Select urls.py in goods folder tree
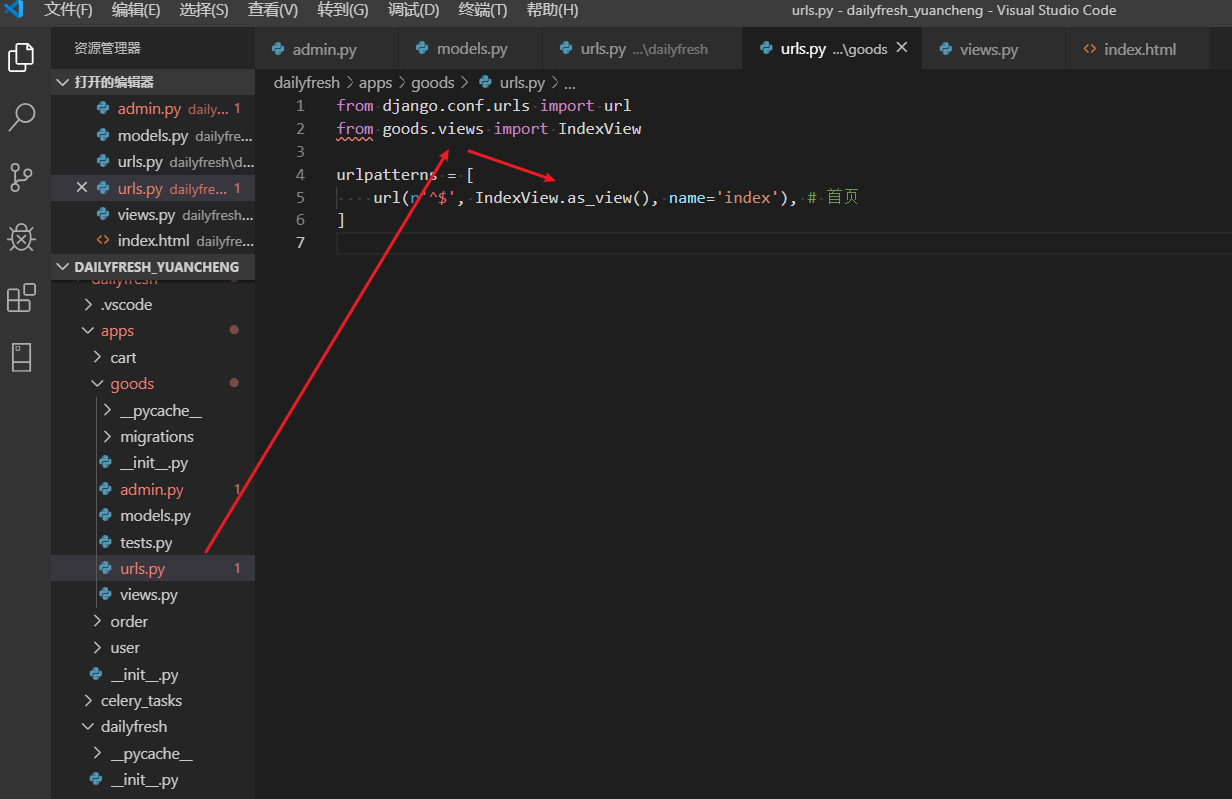 tap(153, 568)
